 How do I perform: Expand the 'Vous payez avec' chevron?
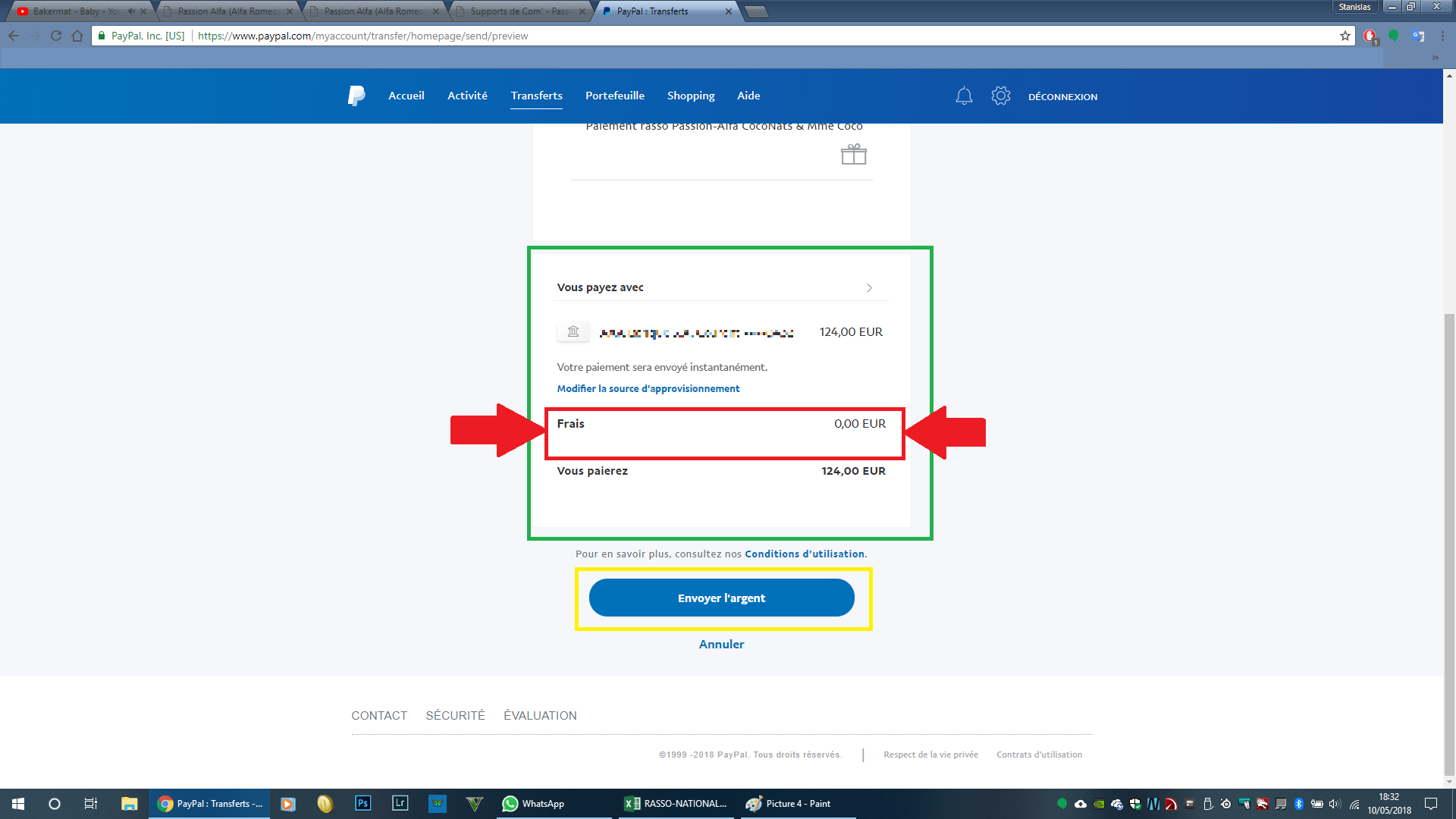tap(869, 288)
